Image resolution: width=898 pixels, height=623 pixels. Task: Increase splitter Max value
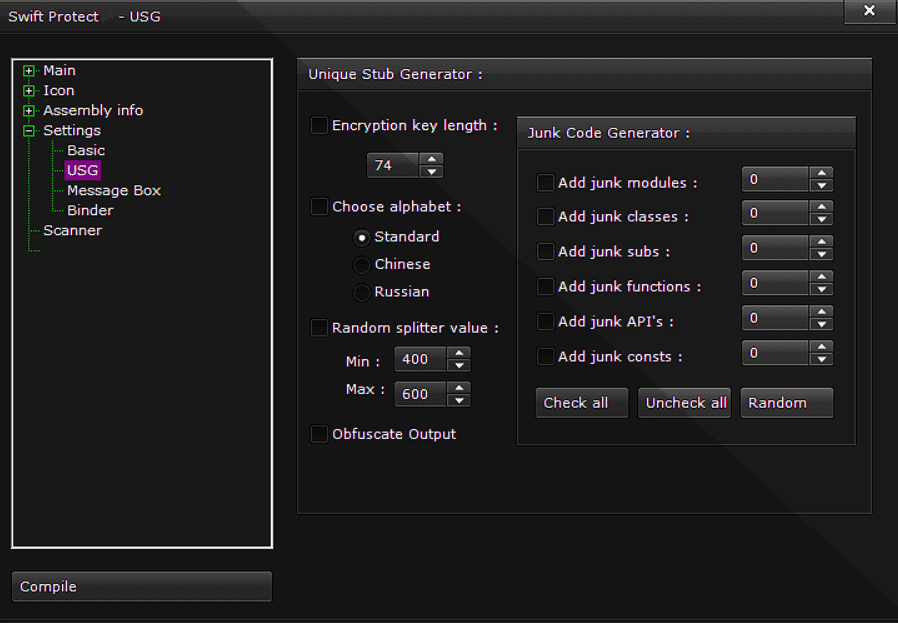[x=459, y=388]
